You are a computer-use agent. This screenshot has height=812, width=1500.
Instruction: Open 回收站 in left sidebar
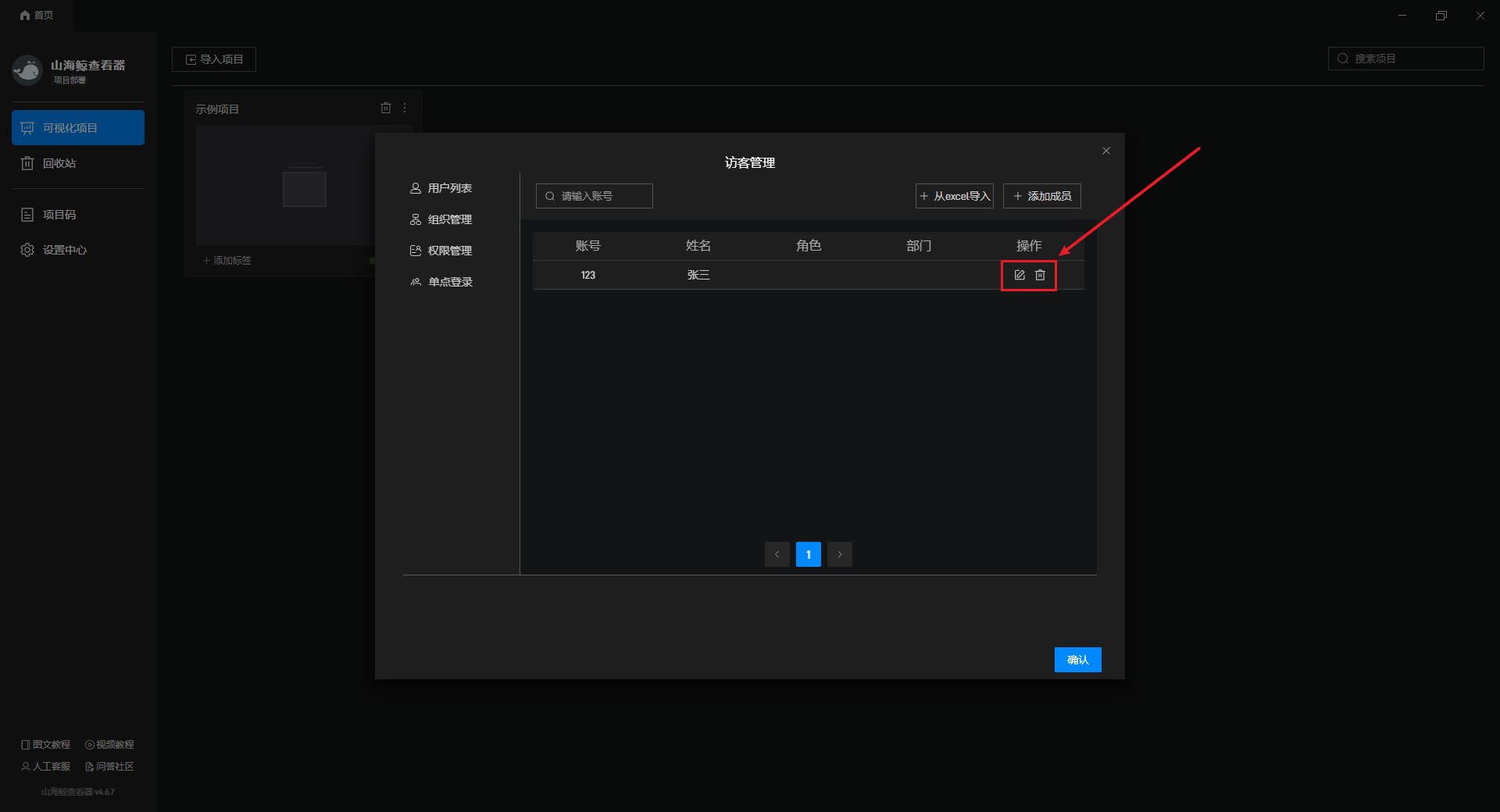(59, 163)
